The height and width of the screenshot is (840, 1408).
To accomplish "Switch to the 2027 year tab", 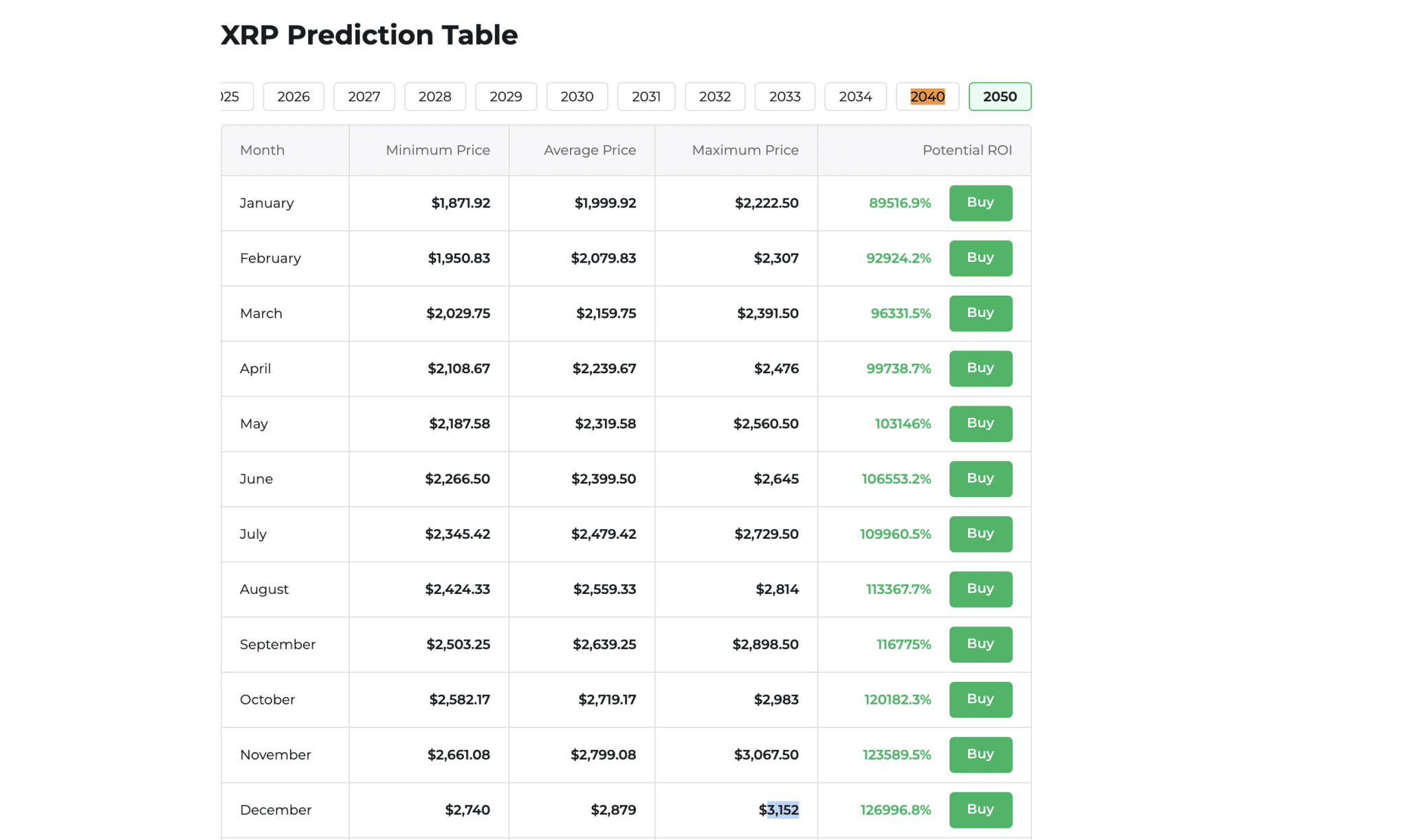I will 364,96.
